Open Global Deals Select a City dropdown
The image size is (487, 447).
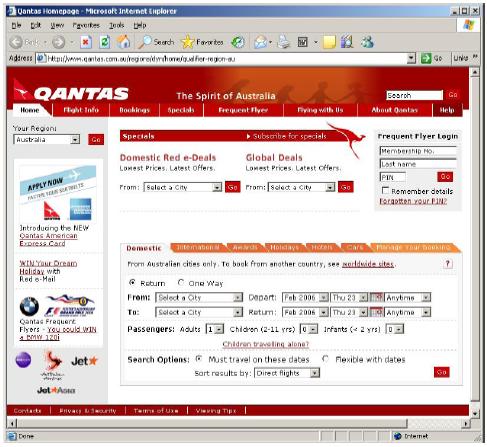[x=301, y=187]
